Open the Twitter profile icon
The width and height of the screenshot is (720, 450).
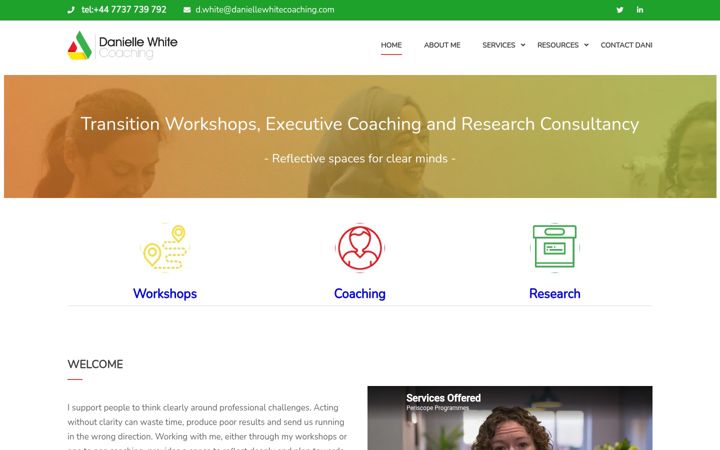pos(620,10)
